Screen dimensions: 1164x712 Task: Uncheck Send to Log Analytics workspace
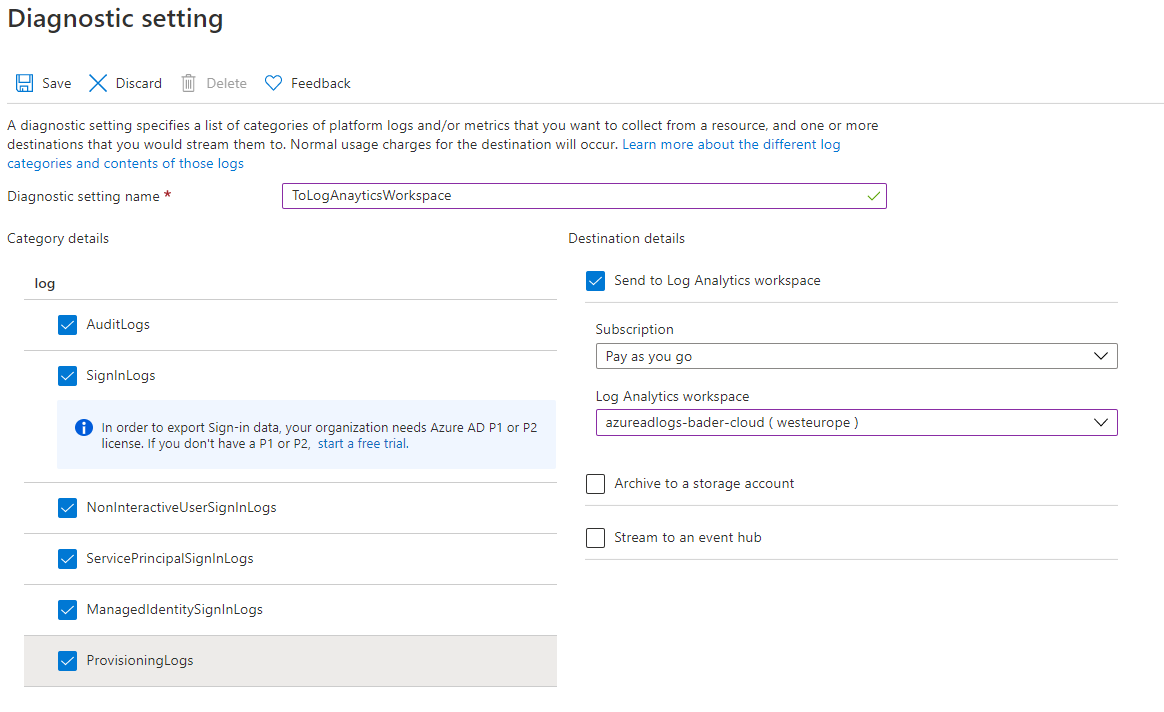[x=595, y=280]
